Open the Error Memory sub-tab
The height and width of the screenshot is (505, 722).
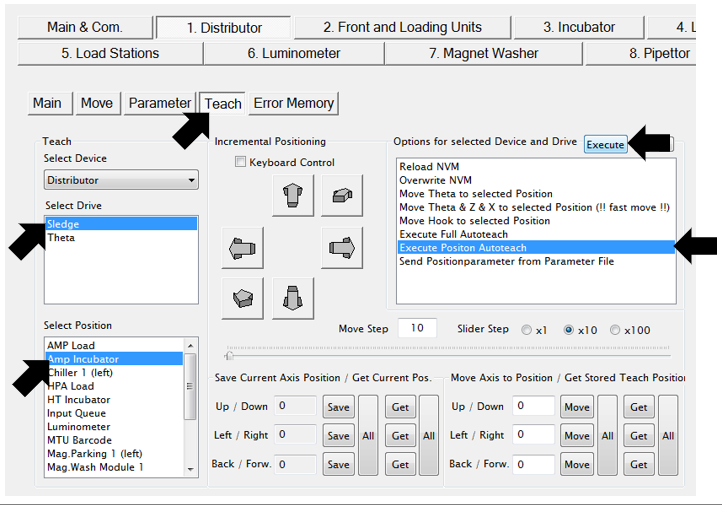[x=294, y=103]
